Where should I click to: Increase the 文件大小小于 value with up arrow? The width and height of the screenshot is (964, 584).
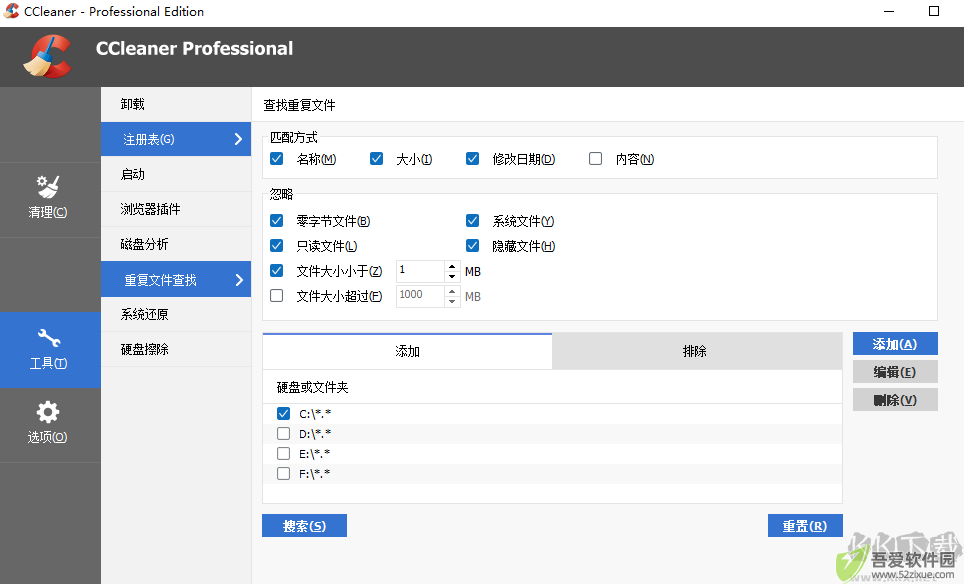(x=452, y=266)
